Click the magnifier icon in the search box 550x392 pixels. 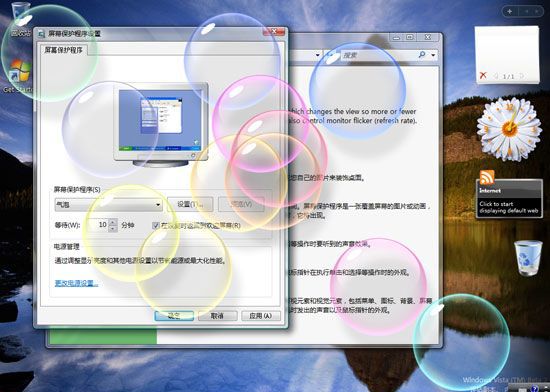tap(422, 55)
